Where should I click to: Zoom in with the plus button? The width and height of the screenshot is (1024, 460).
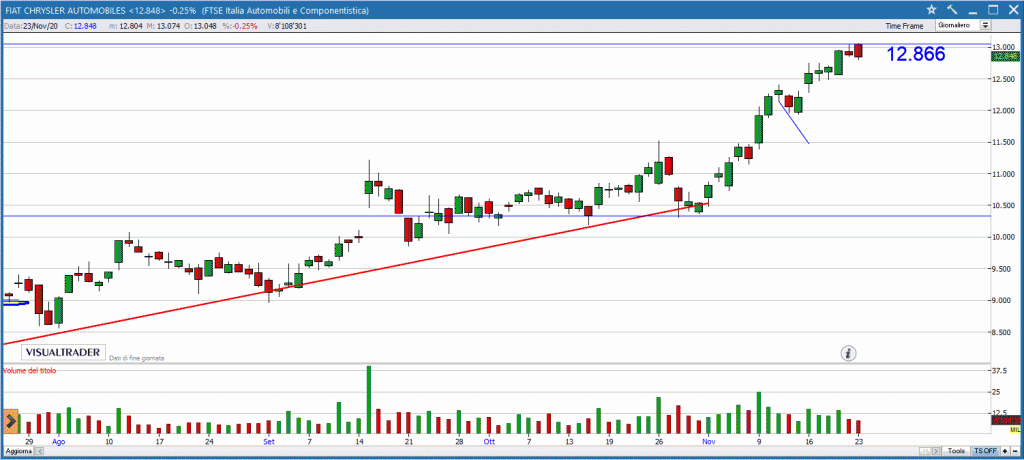[x=1005, y=452]
